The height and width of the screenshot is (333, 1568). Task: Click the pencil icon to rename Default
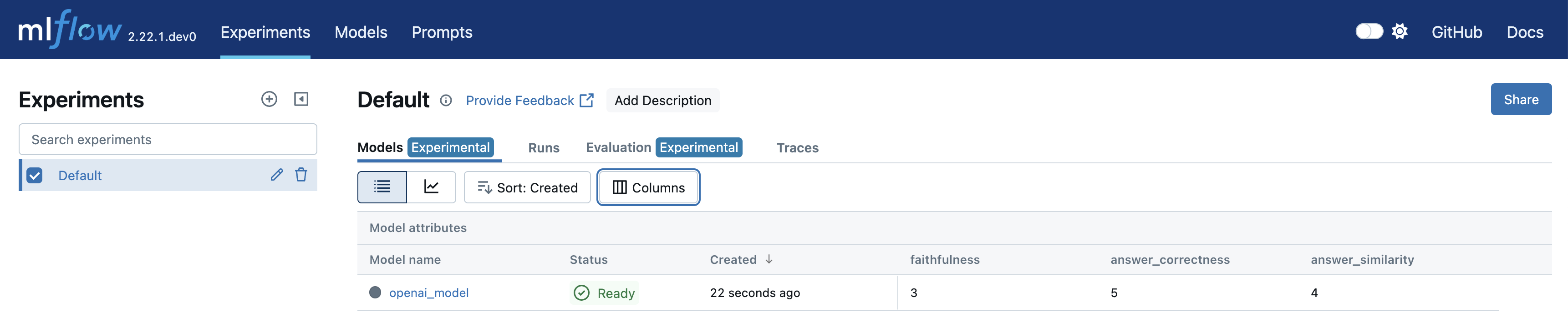tap(277, 175)
